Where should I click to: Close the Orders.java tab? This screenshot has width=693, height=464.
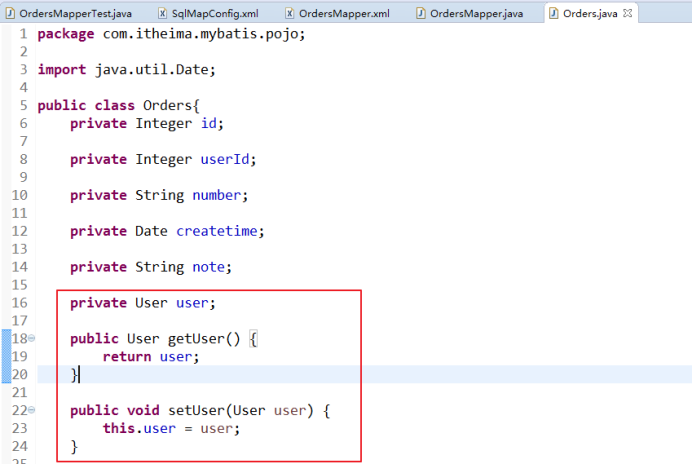[628, 13]
